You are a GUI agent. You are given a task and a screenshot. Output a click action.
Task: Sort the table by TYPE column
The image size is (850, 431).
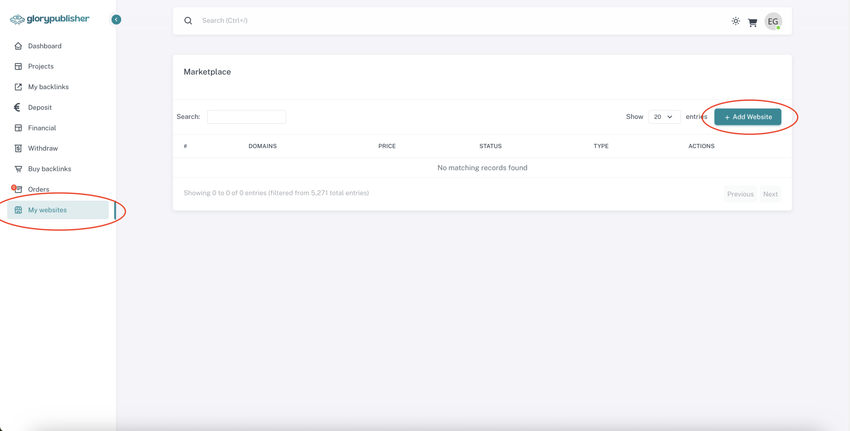(601, 146)
